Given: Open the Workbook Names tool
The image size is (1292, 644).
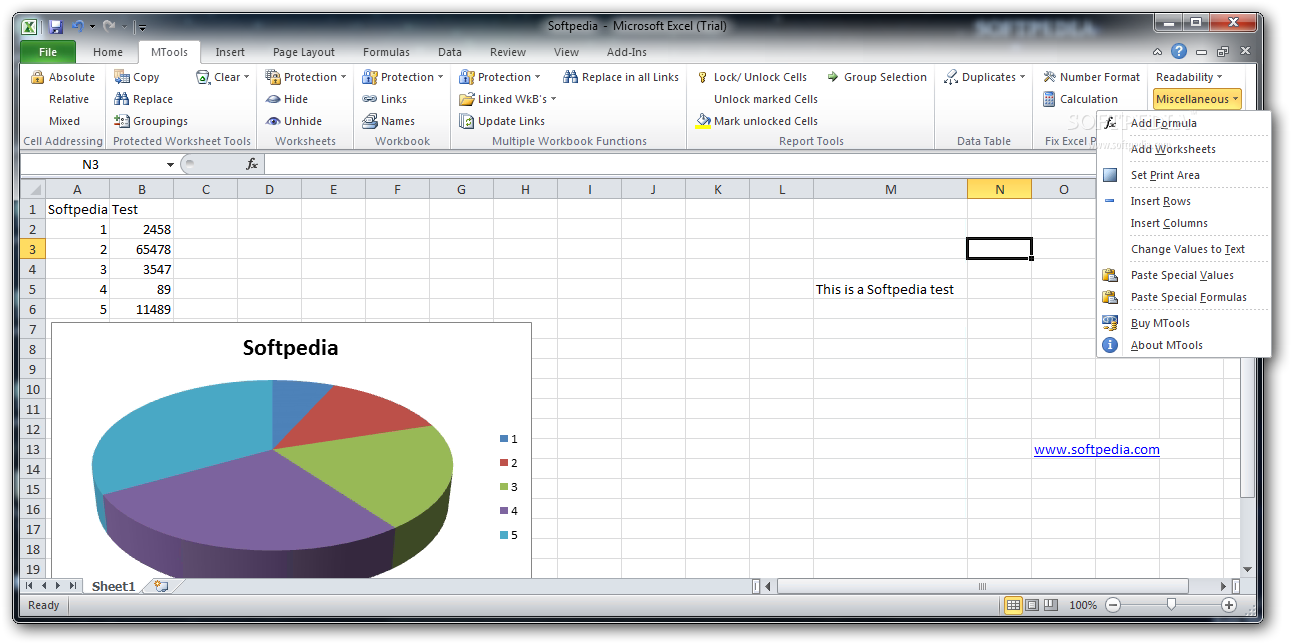Looking at the screenshot, I should point(388,121).
